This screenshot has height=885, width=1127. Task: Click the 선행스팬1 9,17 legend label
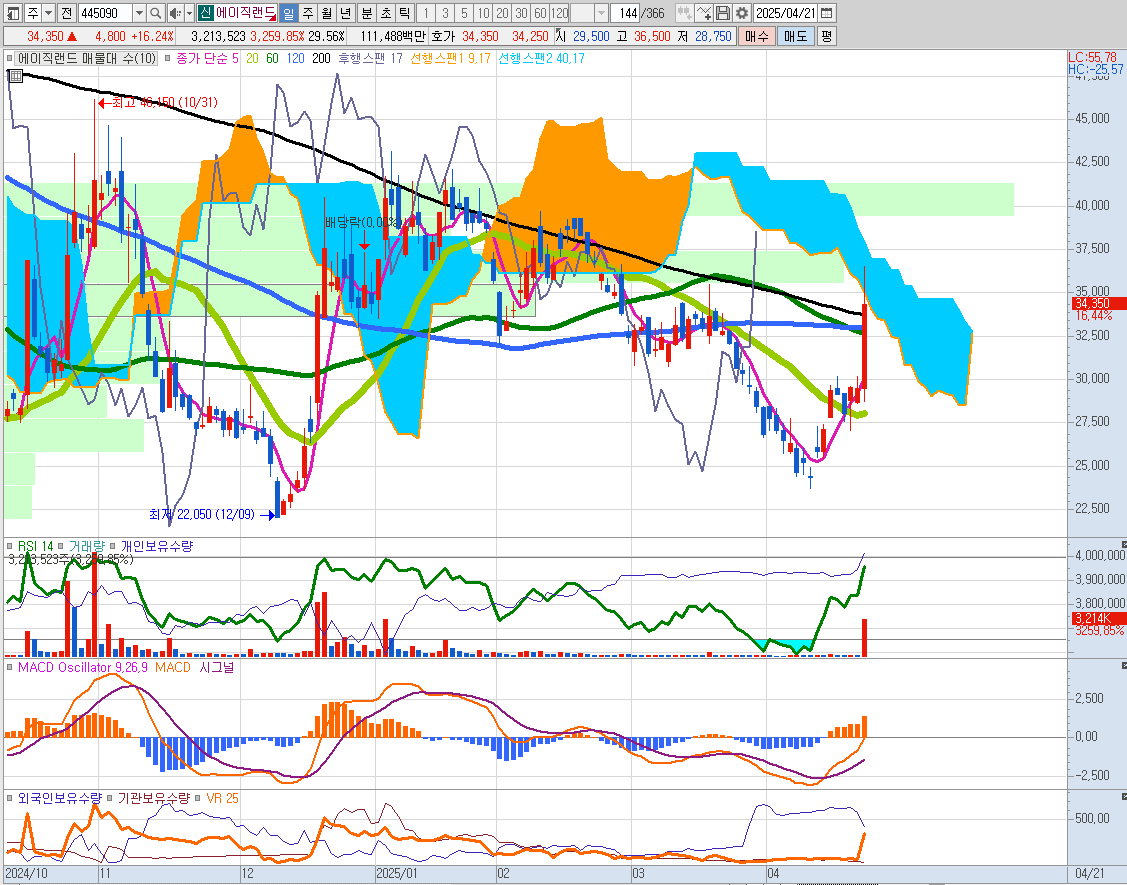[x=451, y=58]
